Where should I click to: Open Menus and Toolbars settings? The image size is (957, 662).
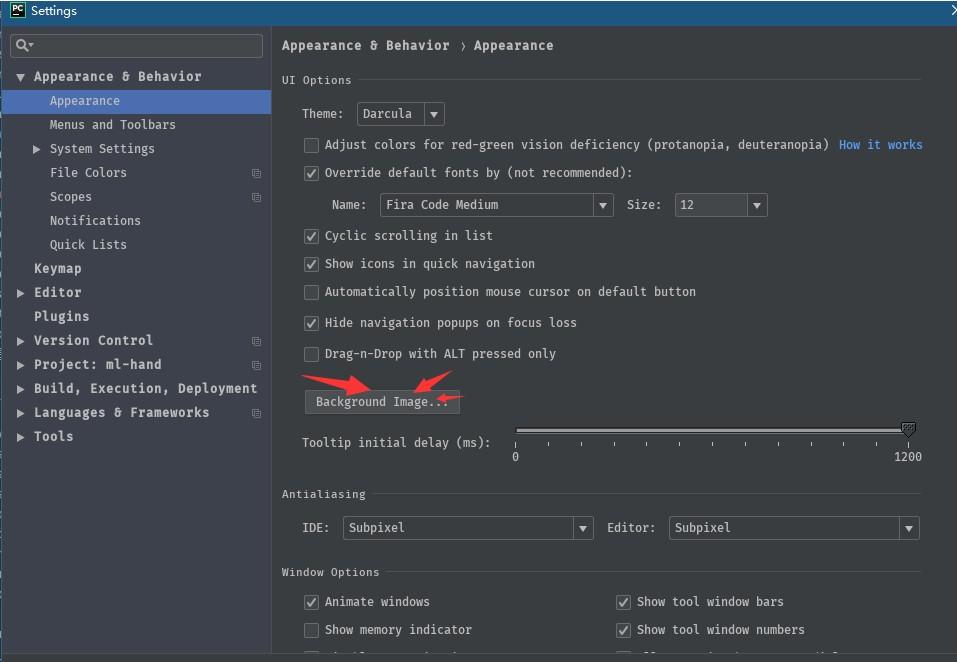point(112,125)
